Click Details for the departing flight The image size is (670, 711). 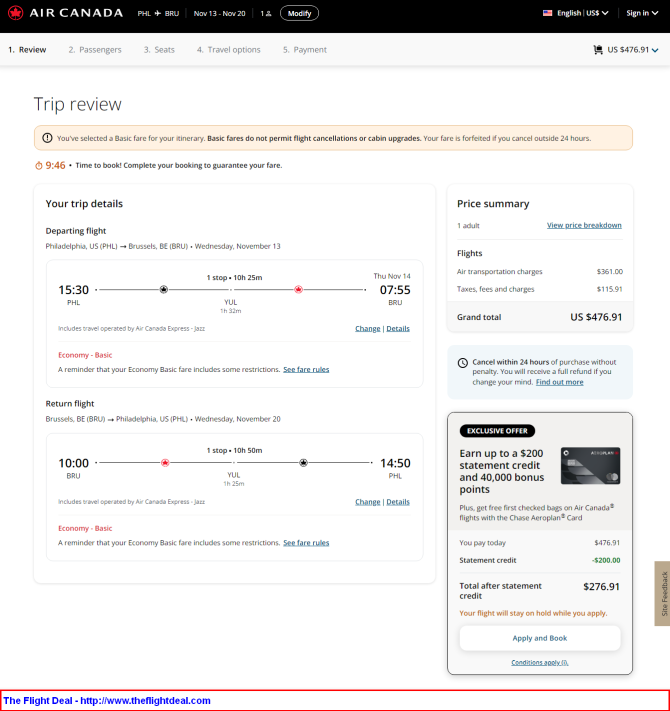[398, 329]
